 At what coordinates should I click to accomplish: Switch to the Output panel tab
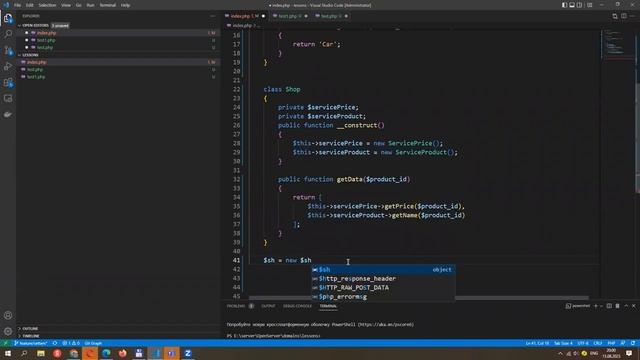pyautogui.click(x=268, y=306)
